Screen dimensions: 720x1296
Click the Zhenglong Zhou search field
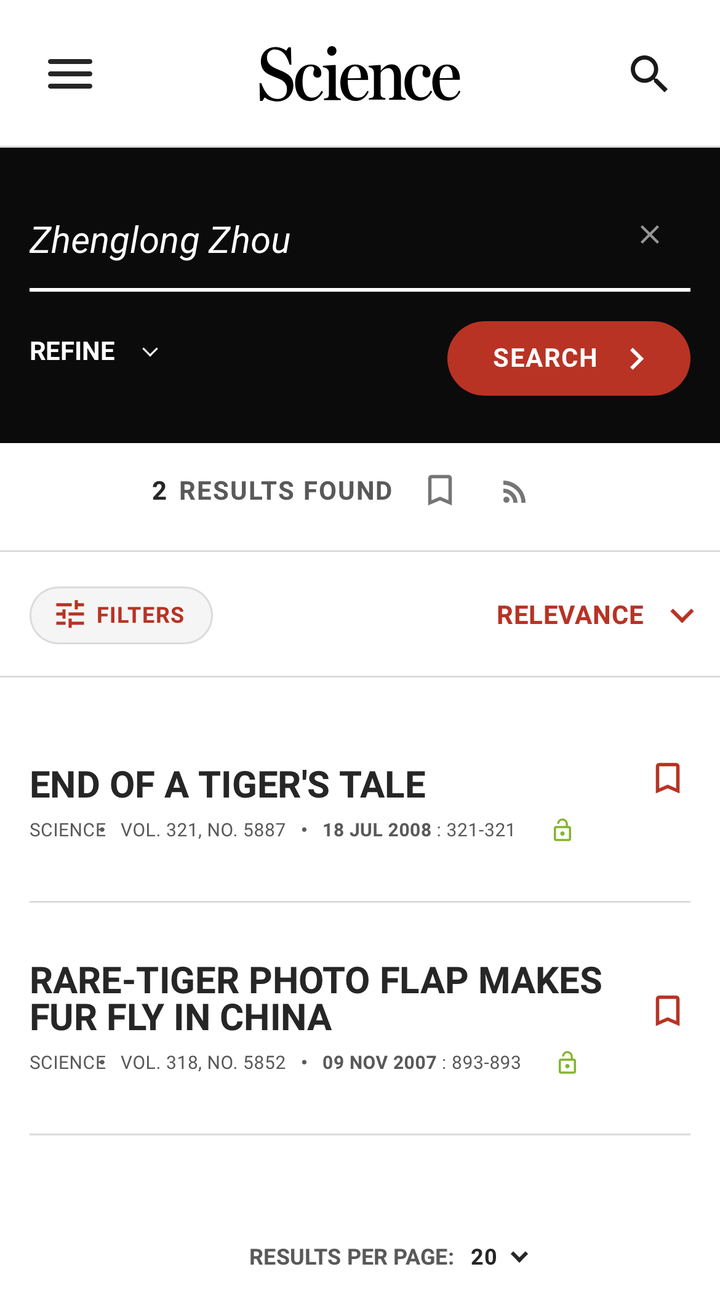click(320, 241)
